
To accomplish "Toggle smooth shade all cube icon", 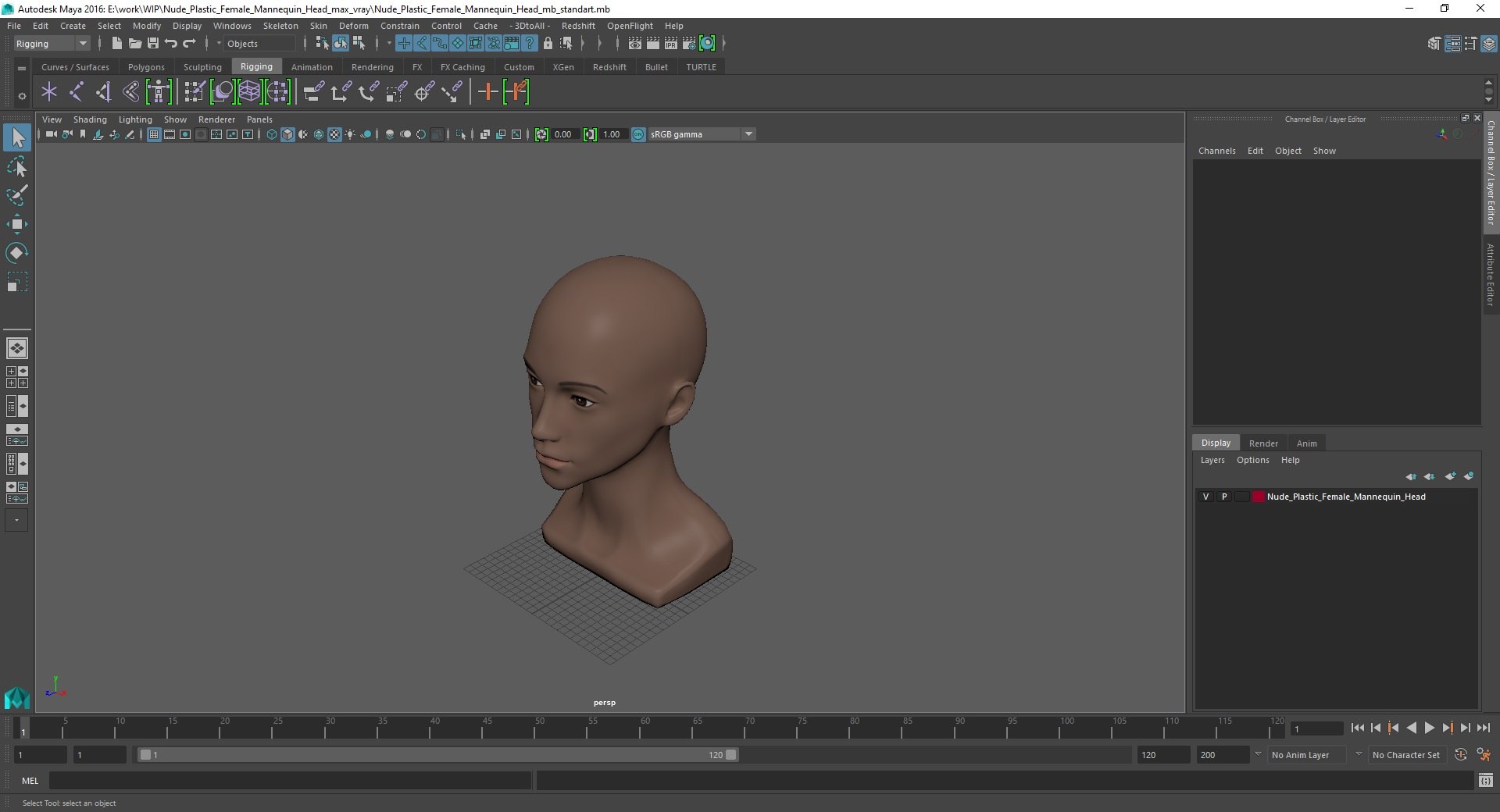I will click(x=287, y=134).
